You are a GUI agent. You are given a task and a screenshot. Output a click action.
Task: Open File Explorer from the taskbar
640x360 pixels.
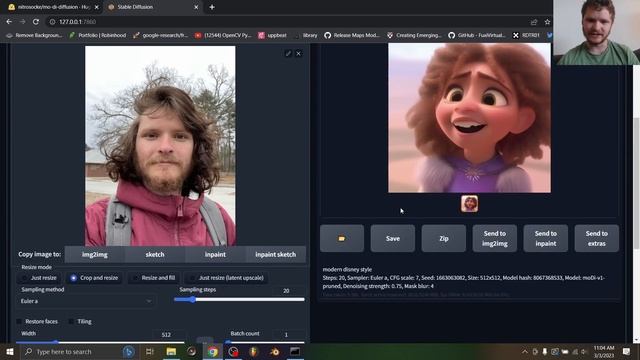171,351
